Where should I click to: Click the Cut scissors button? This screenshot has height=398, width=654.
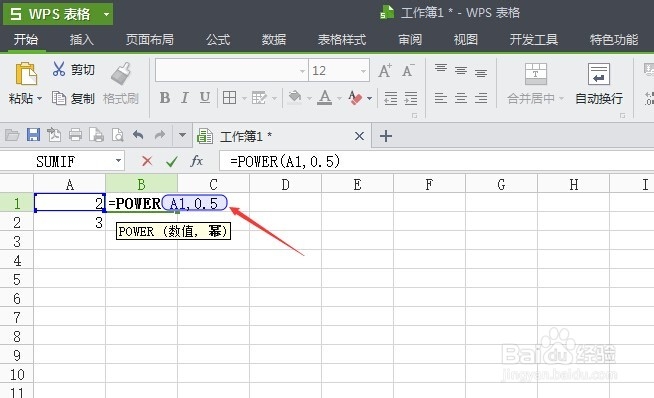74,69
